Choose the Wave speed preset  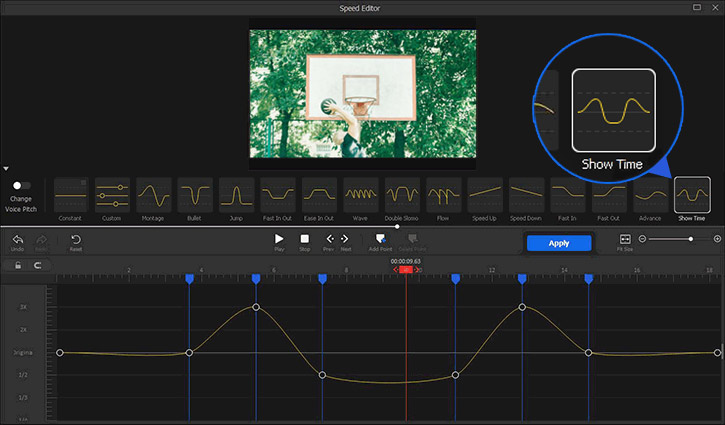360,194
